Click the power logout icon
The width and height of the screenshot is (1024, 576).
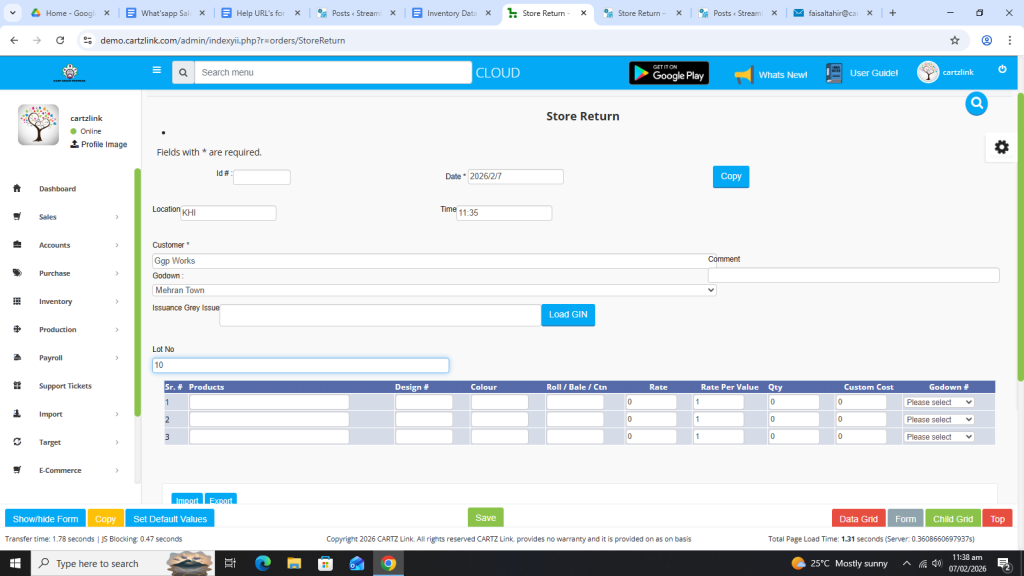click(x=1002, y=70)
